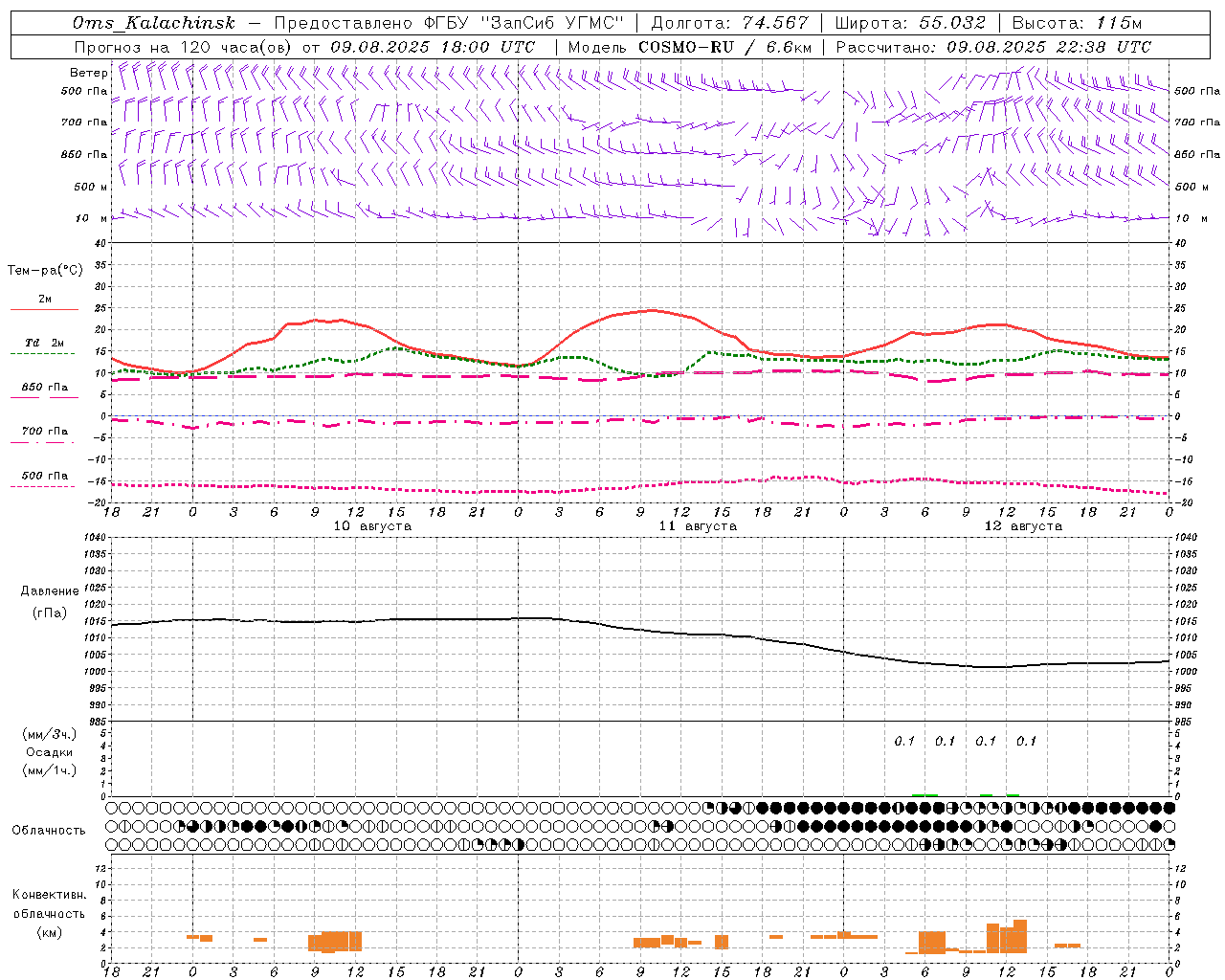Click the red solid legend line under 2м
Image resolution: width=1225 pixels, height=980 pixels.
(44, 309)
